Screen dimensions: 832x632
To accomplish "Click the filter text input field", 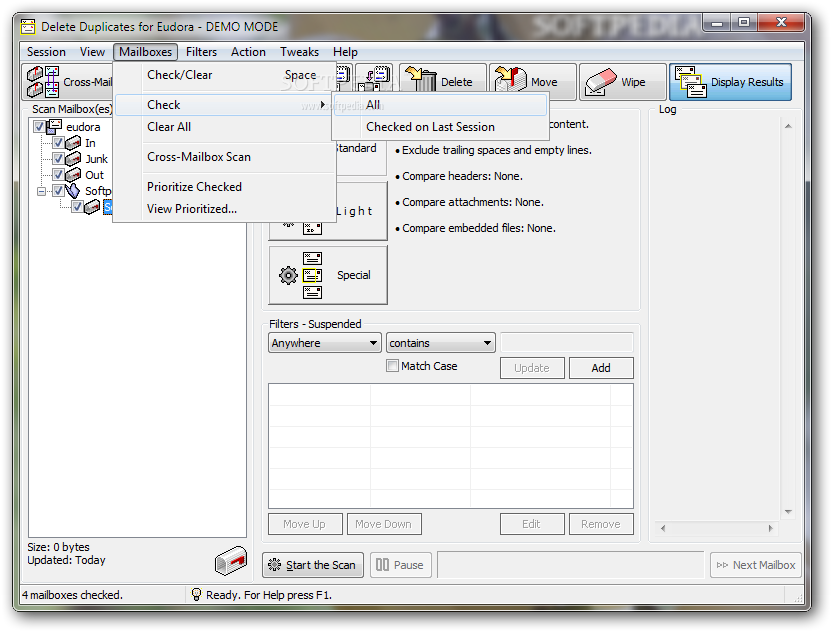I will (567, 343).
